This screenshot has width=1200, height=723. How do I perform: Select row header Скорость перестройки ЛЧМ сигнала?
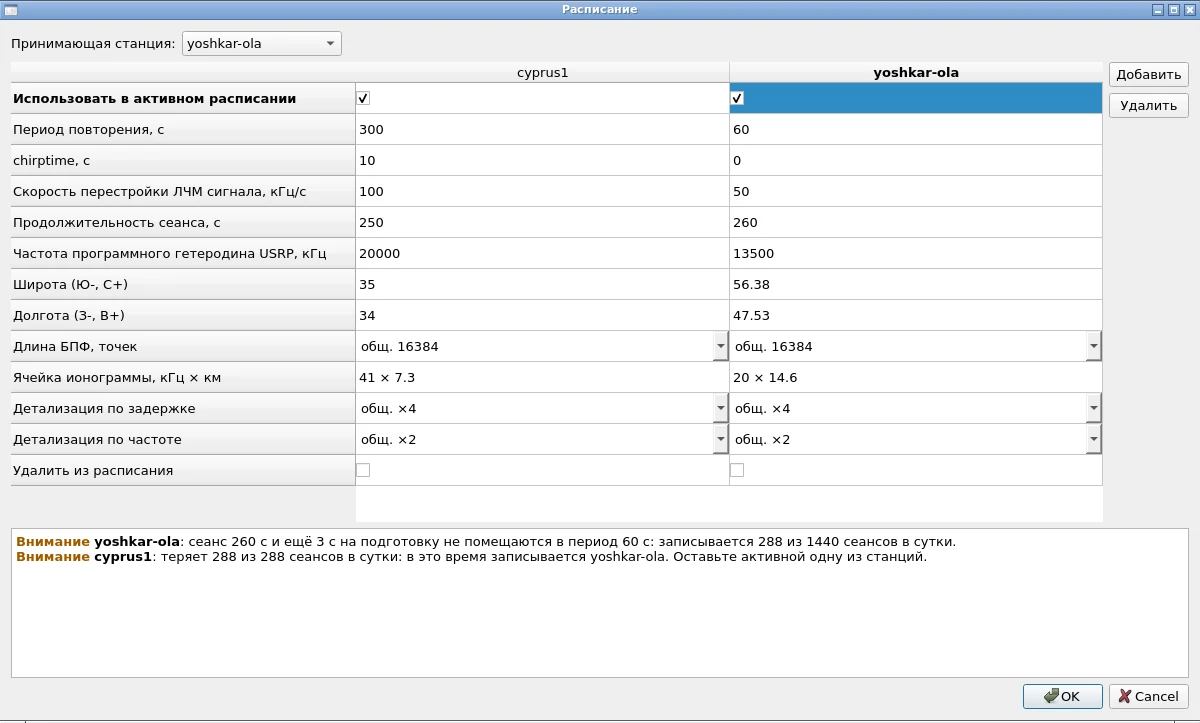click(183, 191)
